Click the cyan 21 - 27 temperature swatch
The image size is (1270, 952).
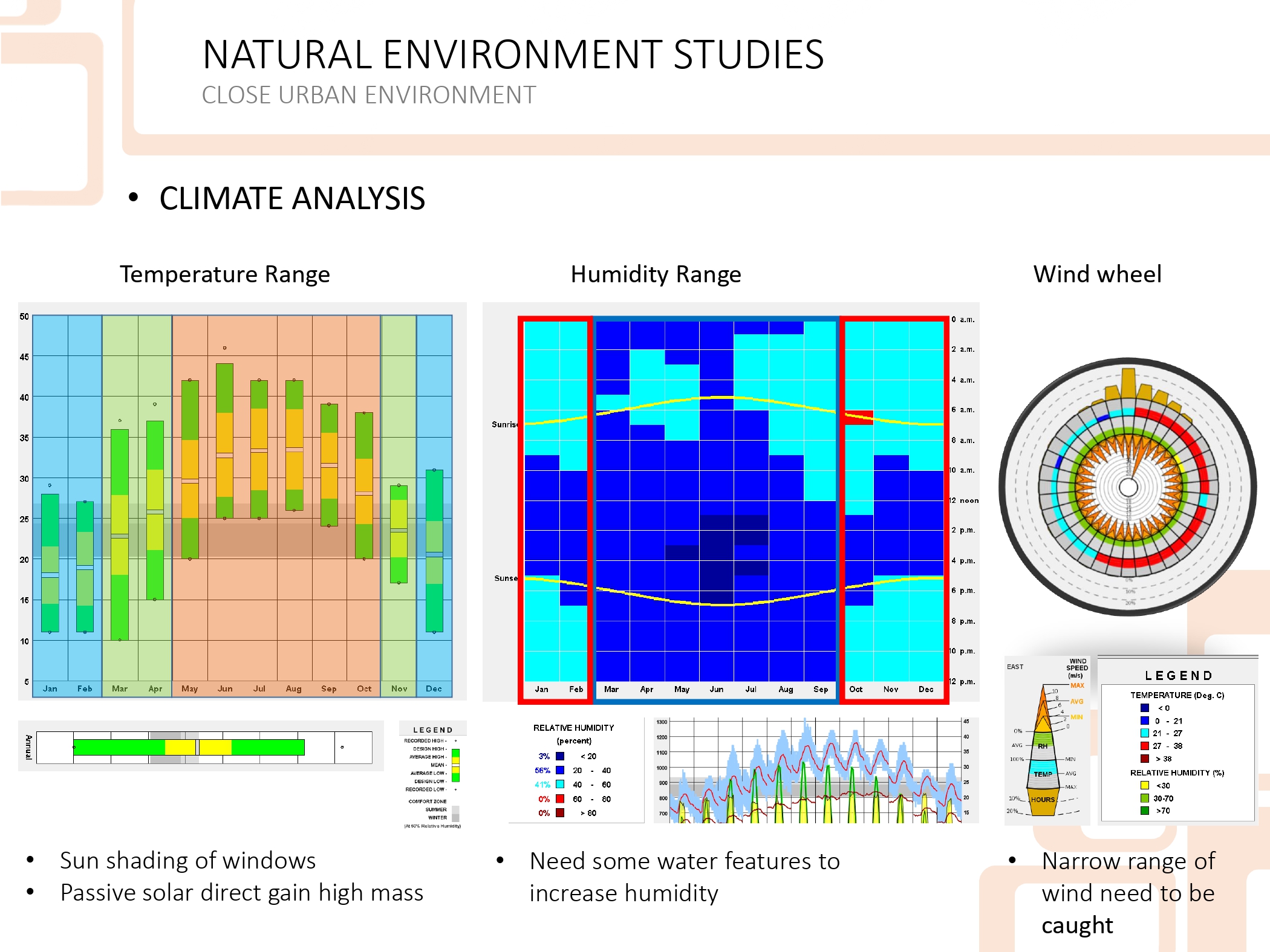[x=1144, y=733]
